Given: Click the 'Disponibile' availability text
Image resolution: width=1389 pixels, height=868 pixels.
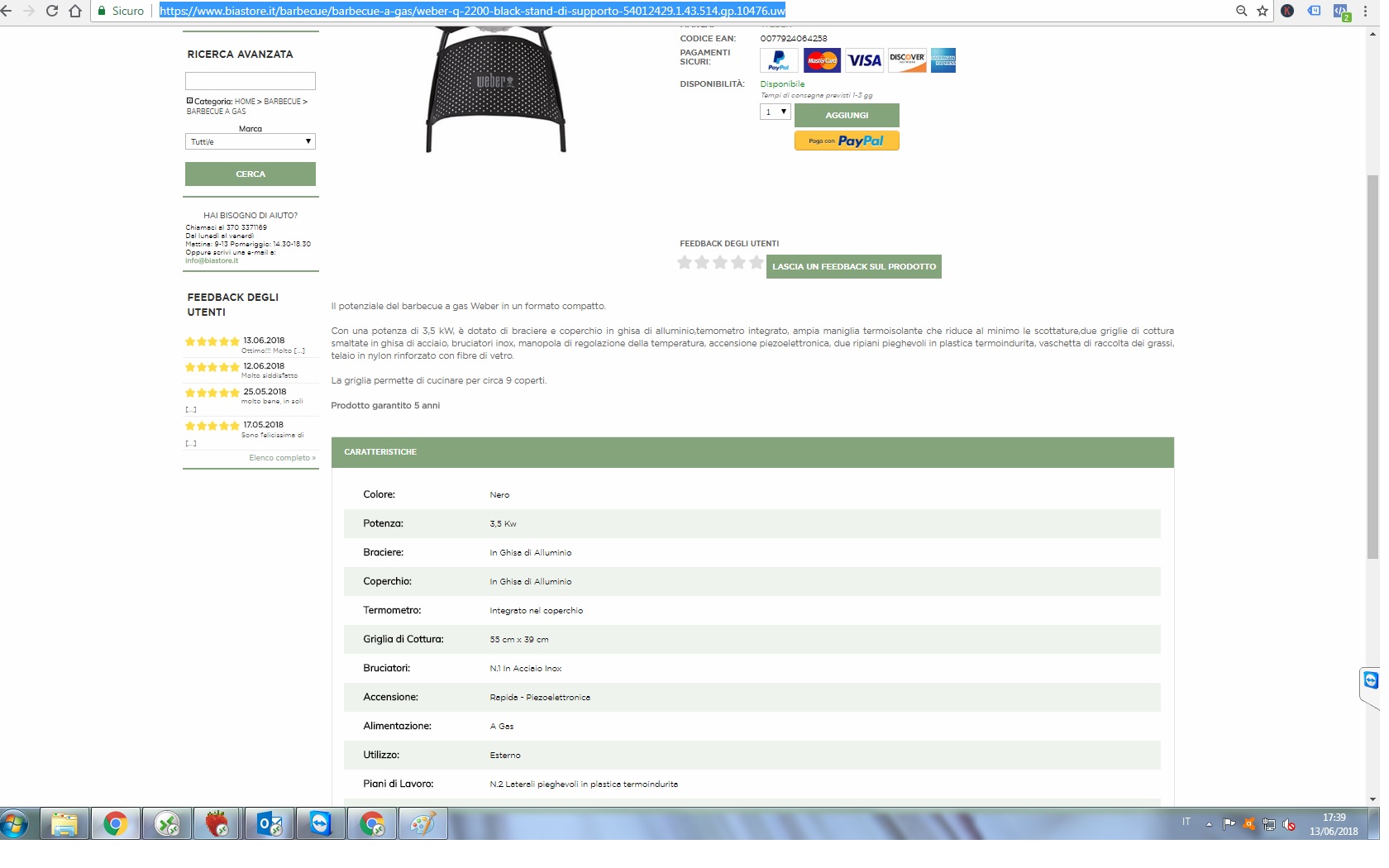Looking at the screenshot, I should 782,84.
